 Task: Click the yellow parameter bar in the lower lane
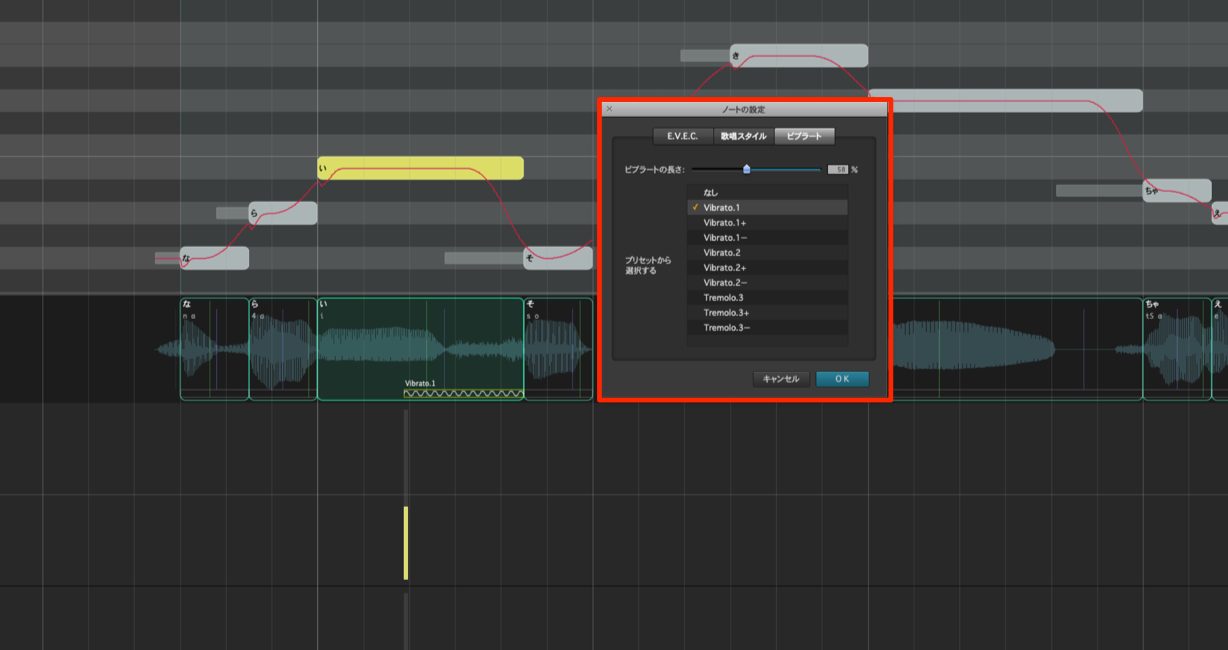(406, 543)
